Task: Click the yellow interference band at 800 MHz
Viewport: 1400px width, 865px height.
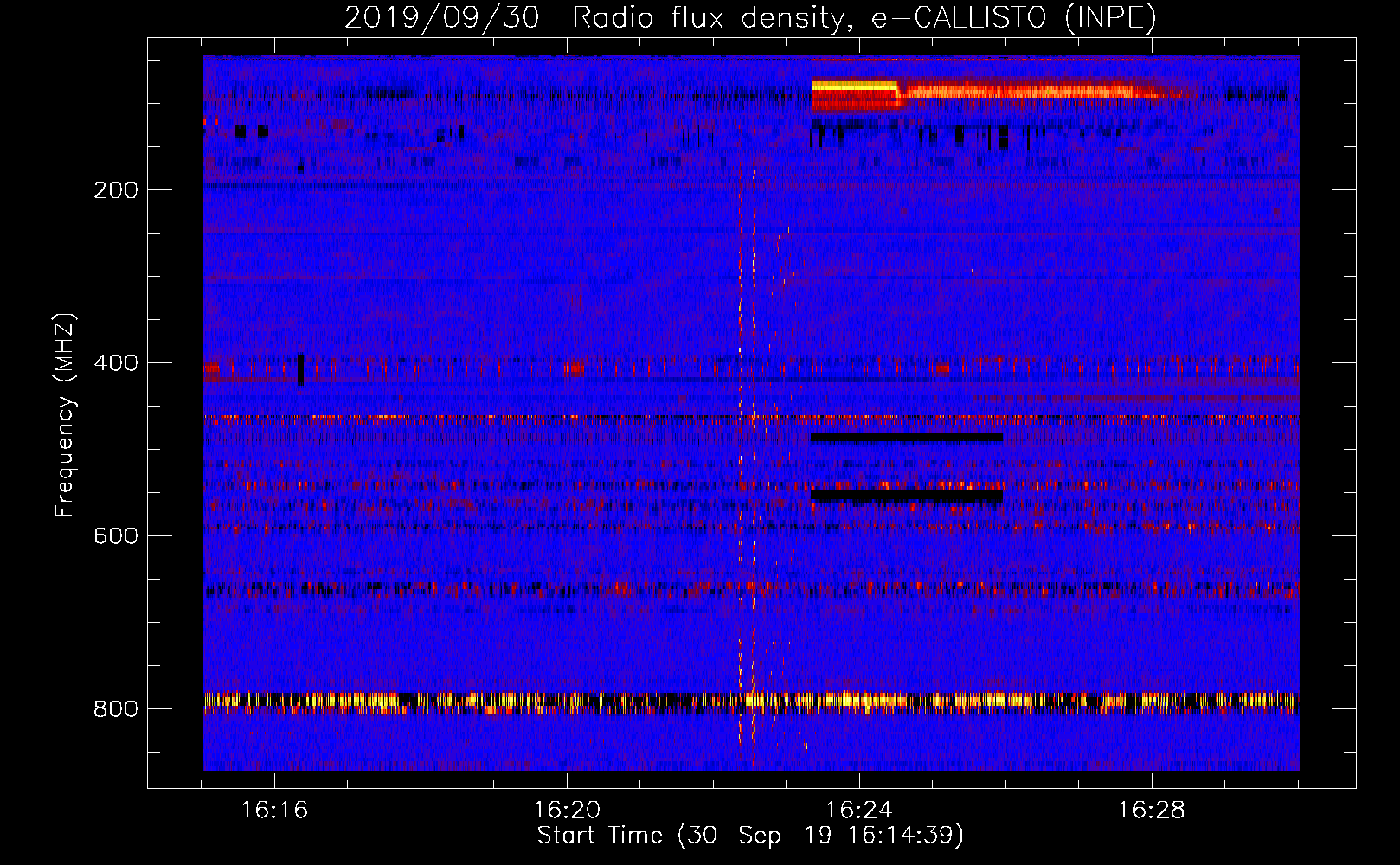Action: pos(751,701)
